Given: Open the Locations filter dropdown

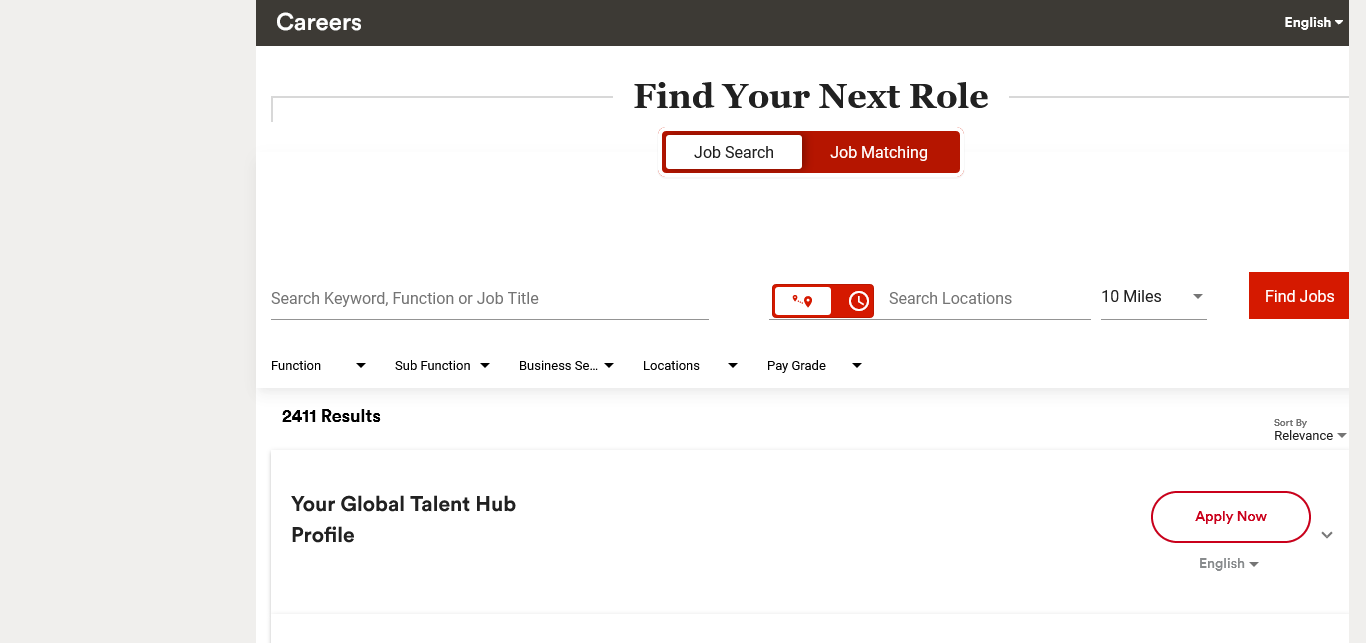Looking at the screenshot, I should coord(690,366).
